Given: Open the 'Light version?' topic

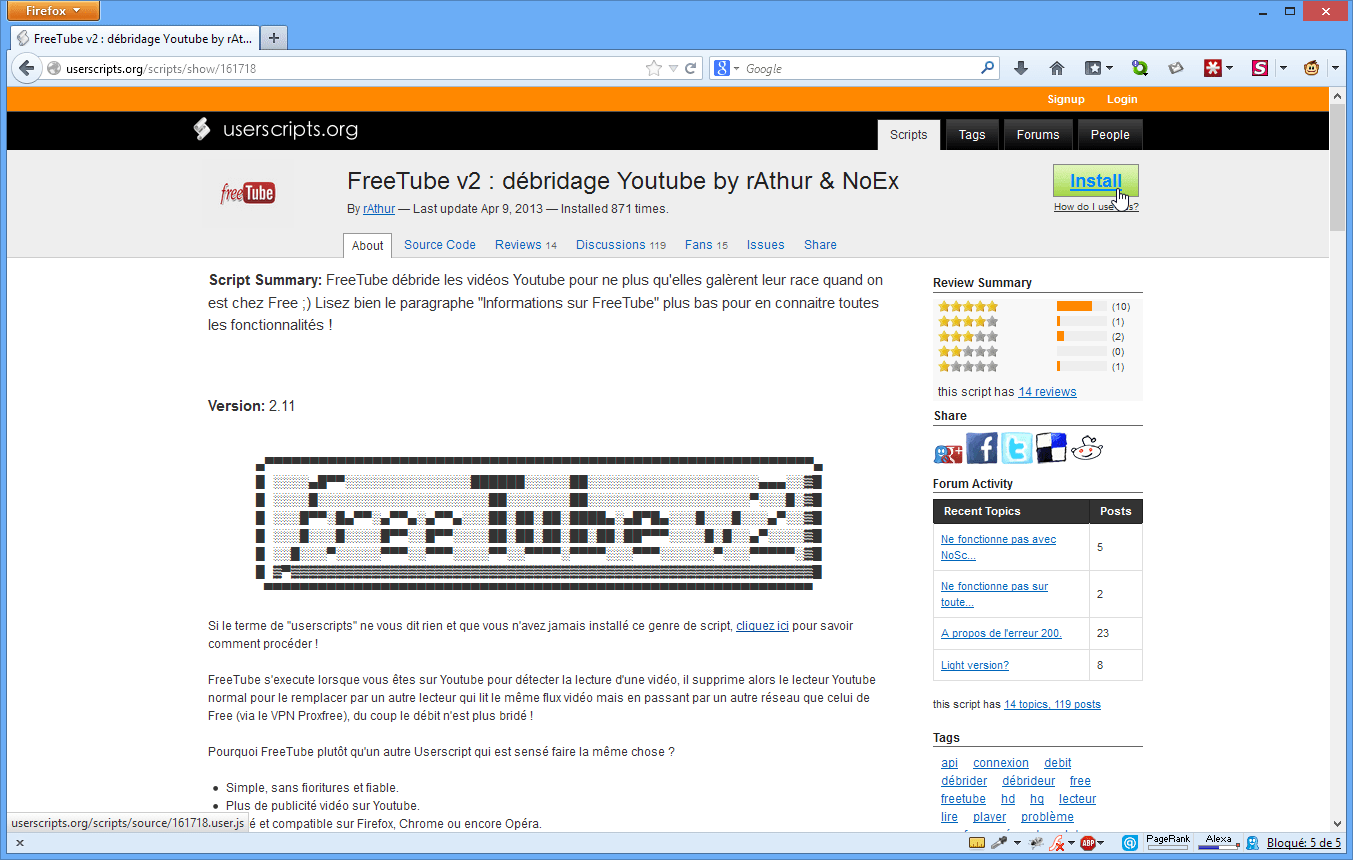Looking at the screenshot, I should coord(975,665).
